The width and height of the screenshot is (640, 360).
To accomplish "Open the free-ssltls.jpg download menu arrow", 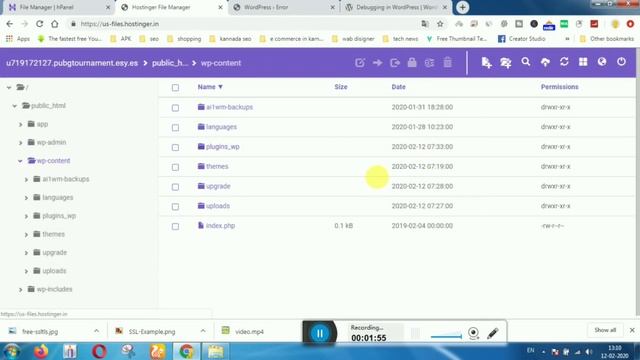I will [96, 331].
